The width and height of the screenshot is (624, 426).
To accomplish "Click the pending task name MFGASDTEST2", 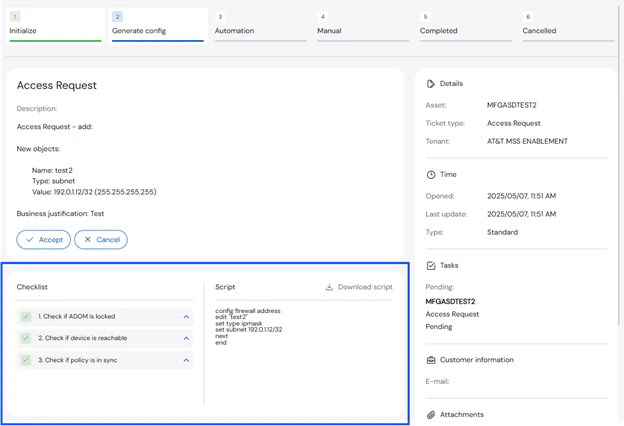I will tap(450, 301).
